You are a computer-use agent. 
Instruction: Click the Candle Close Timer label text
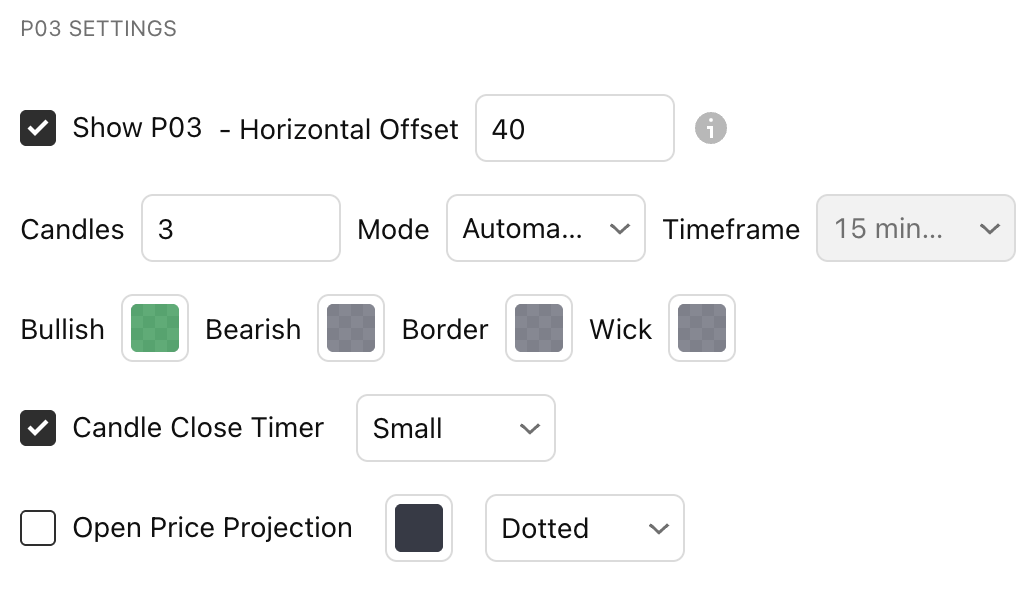click(x=198, y=428)
